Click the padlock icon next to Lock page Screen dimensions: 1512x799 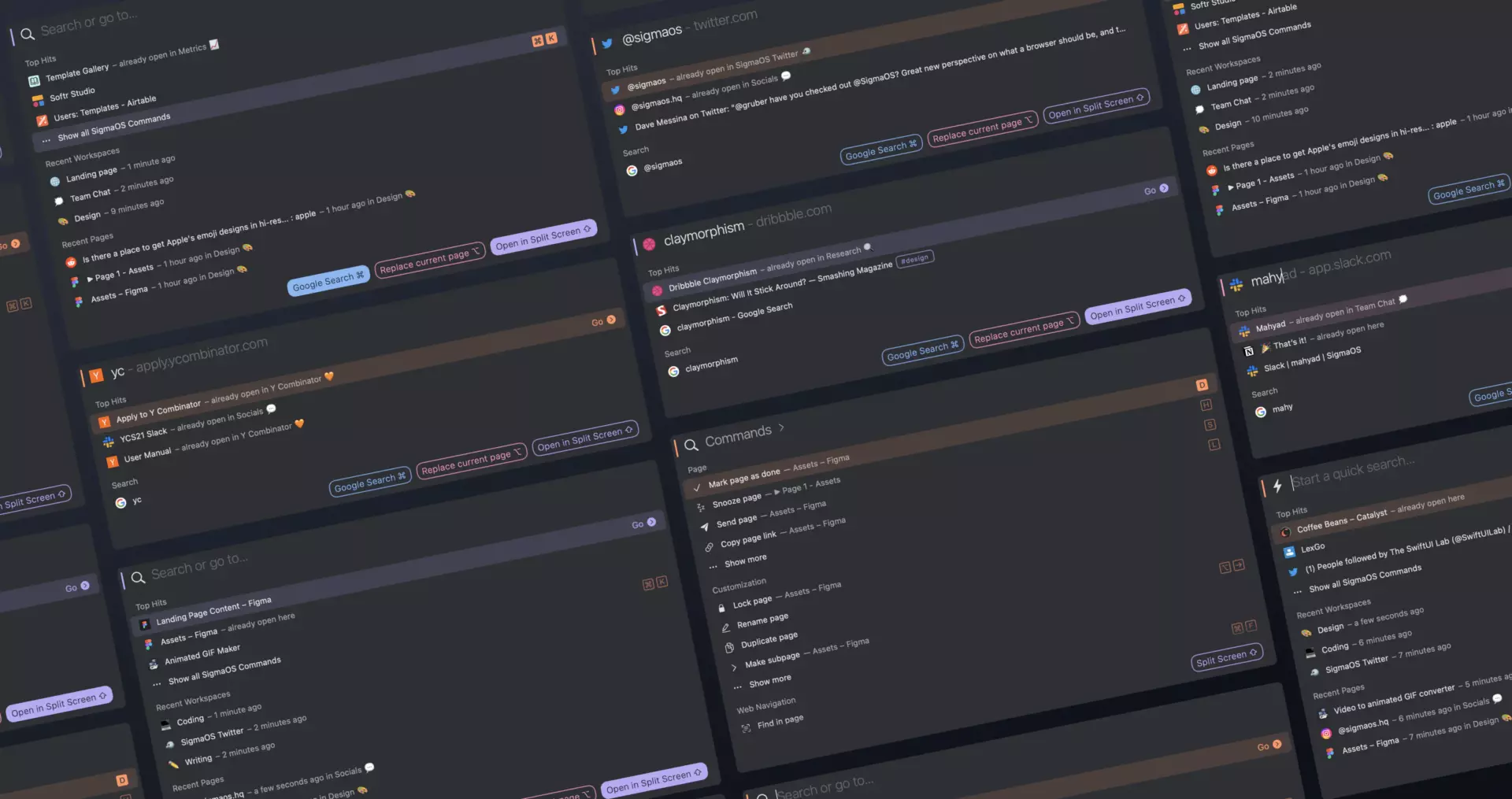721,608
